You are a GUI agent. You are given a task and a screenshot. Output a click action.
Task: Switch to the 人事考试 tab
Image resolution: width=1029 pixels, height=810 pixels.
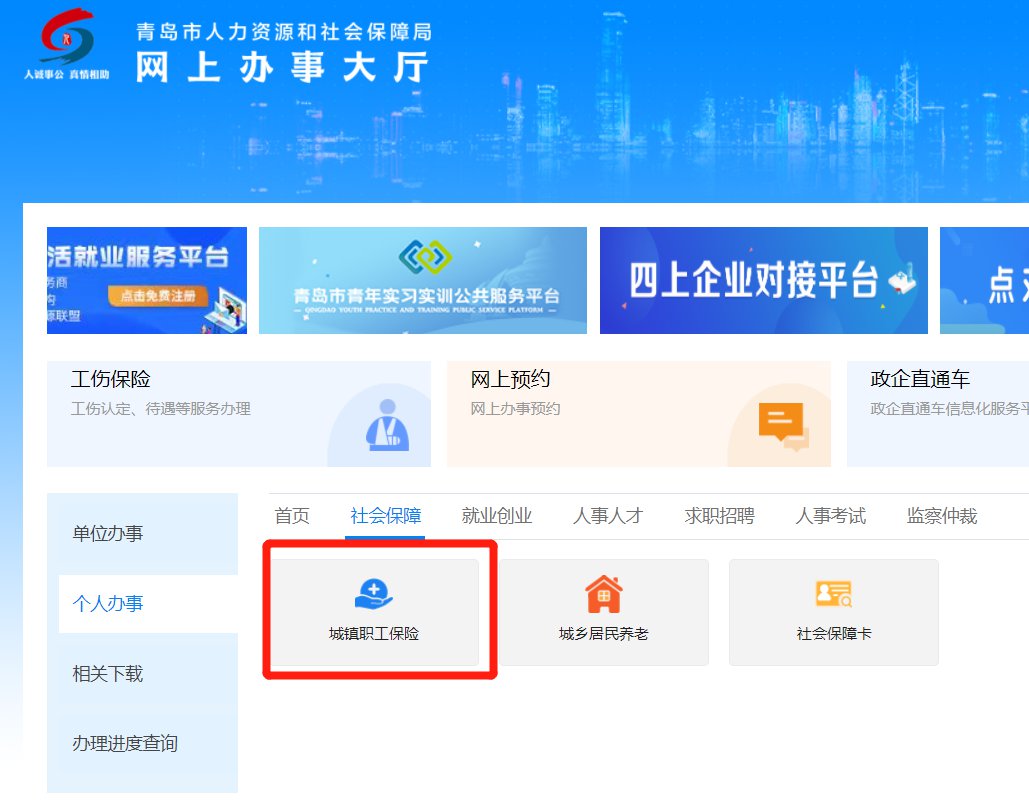click(830, 516)
